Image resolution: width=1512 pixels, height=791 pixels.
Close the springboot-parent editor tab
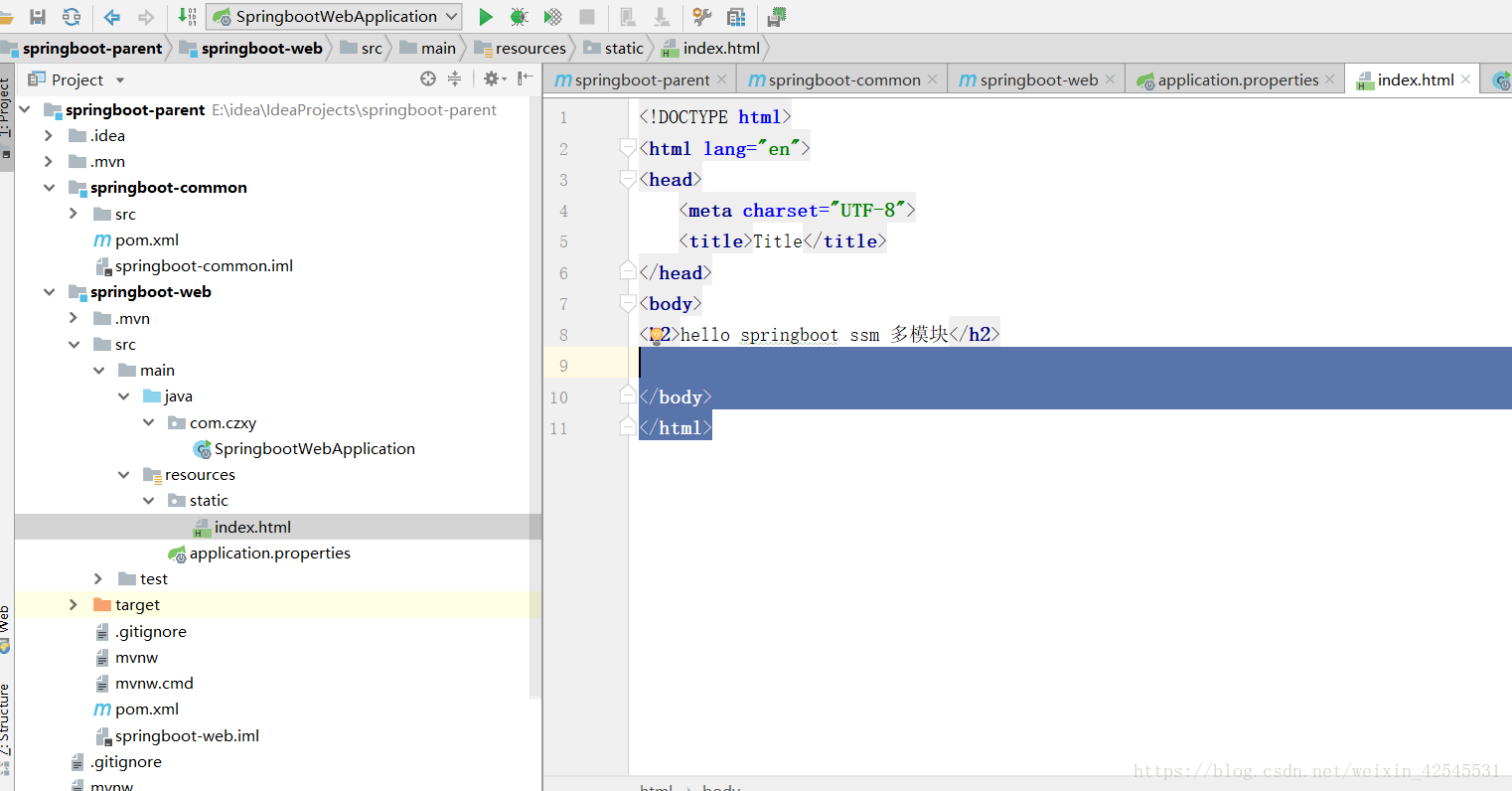[x=721, y=79]
